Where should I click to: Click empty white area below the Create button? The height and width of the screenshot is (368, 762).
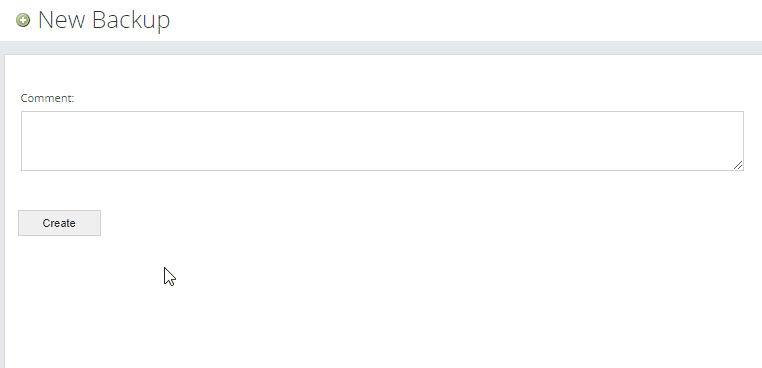point(382,301)
